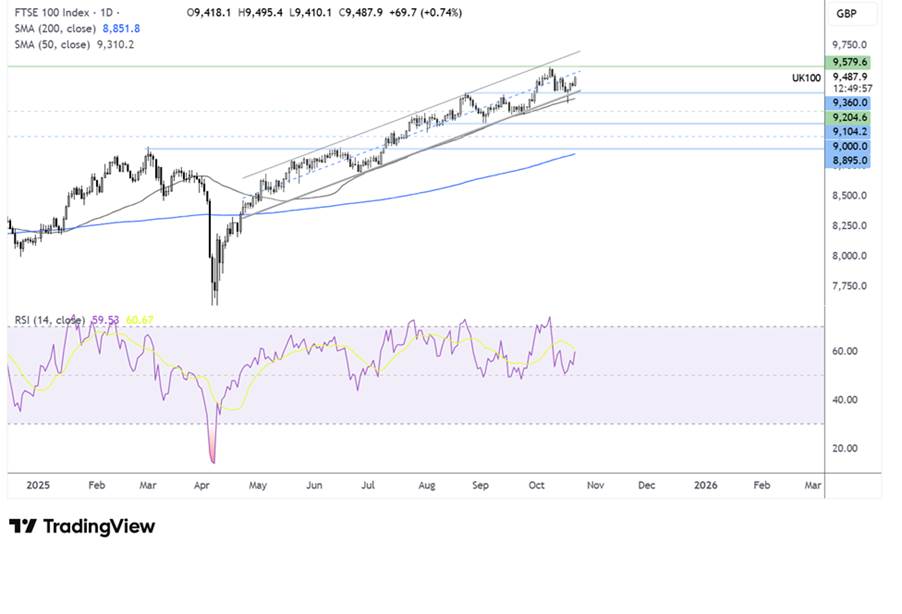Click the TradingView logo icon
This screenshot has width=902, height=614.
(23, 526)
